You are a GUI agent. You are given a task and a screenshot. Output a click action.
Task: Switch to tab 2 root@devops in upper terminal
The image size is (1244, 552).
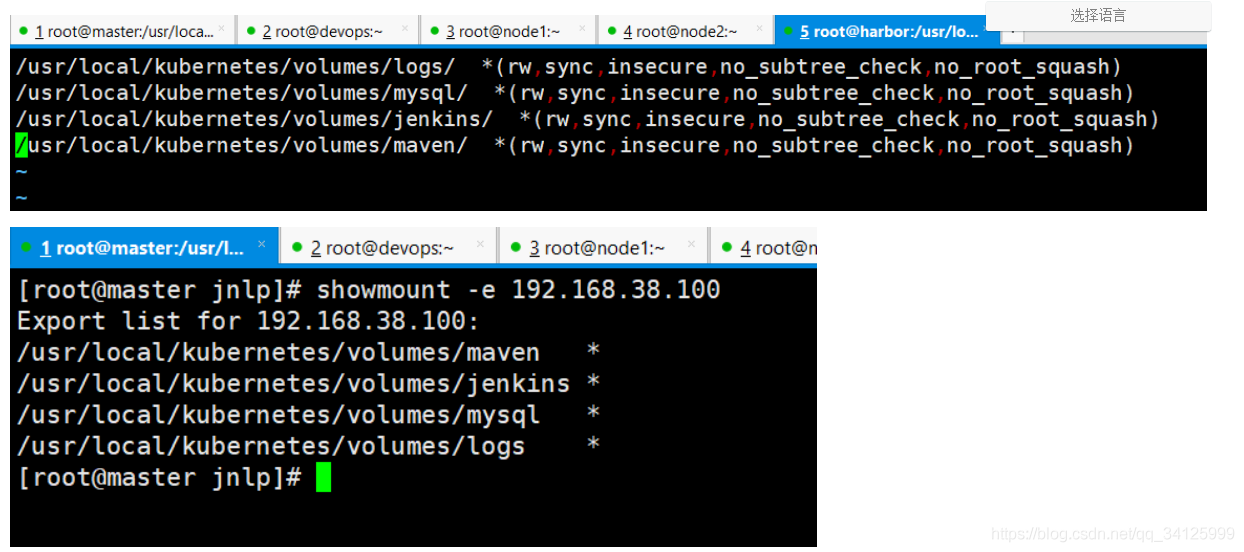[328, 31]
